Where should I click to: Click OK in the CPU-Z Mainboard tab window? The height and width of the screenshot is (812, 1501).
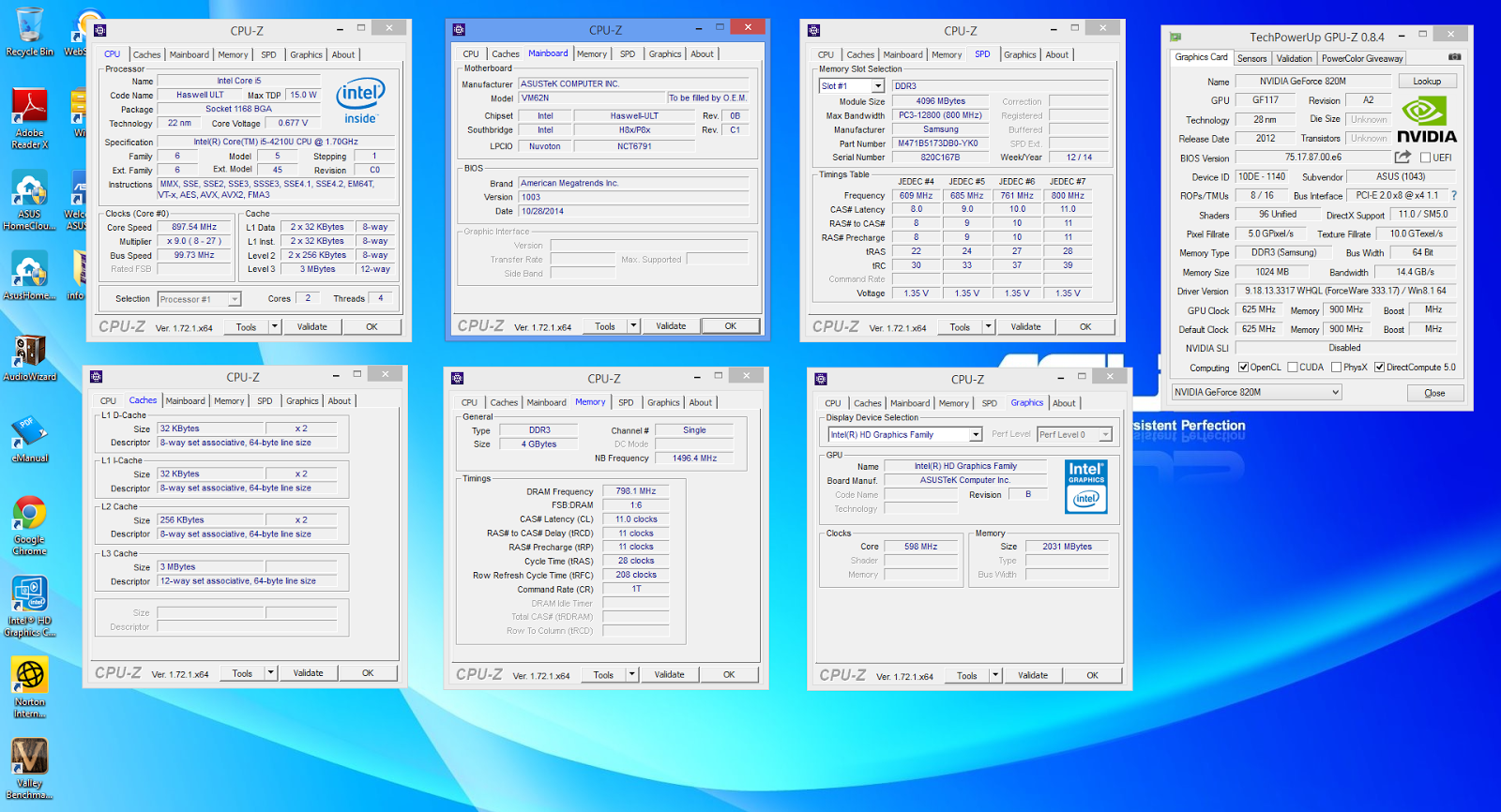[x=731, y=326]
